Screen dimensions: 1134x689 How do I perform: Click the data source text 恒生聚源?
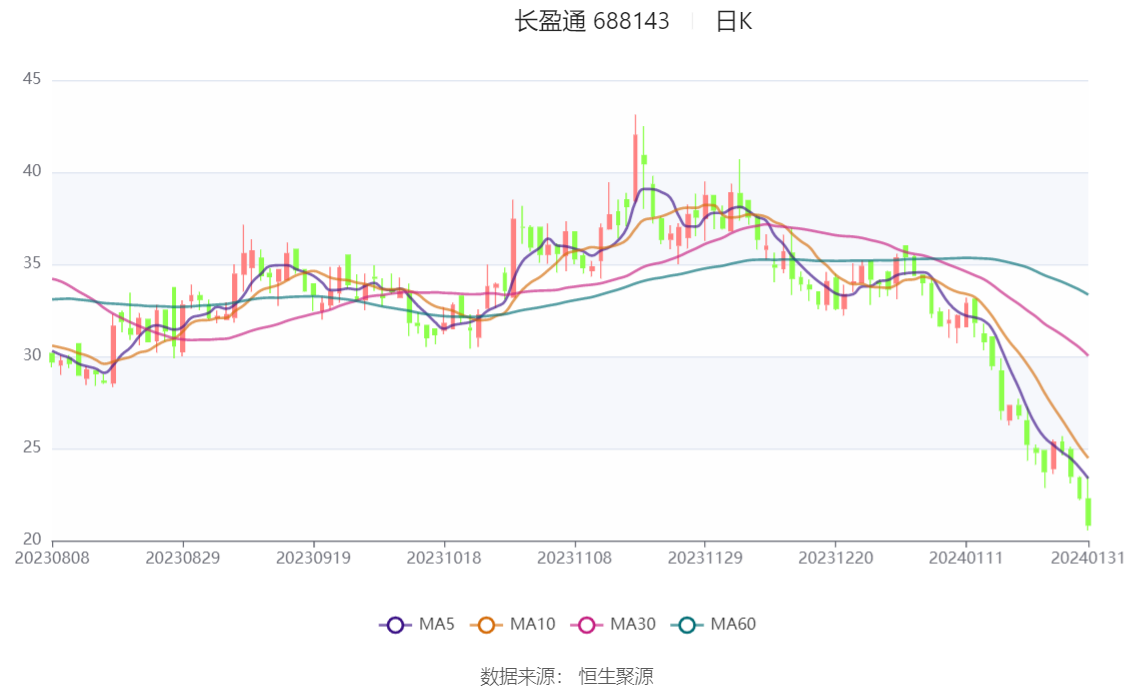[615, 677]
